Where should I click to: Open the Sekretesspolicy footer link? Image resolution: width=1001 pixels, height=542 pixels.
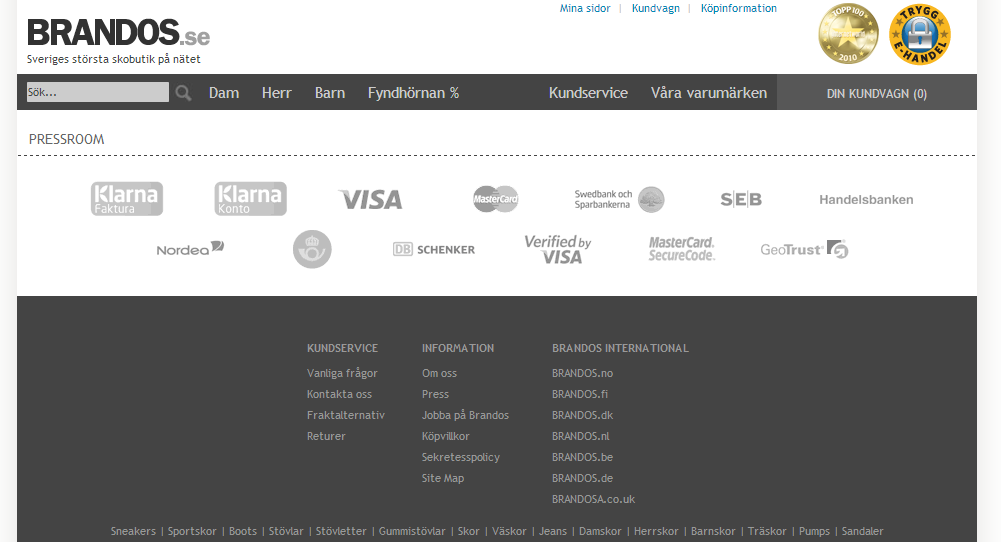point(461,458)
